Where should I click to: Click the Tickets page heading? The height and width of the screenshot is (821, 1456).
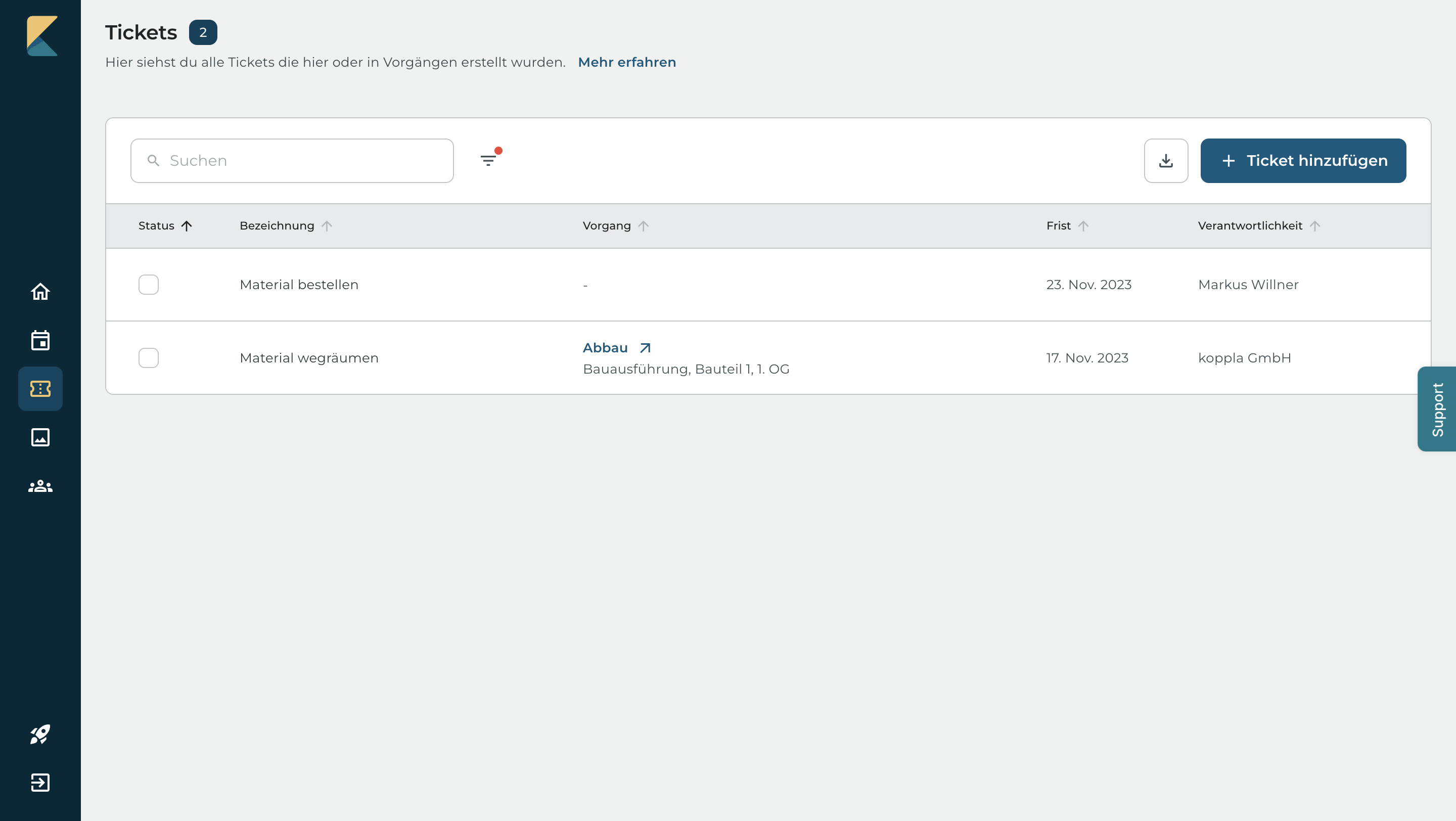click(142, 32)
